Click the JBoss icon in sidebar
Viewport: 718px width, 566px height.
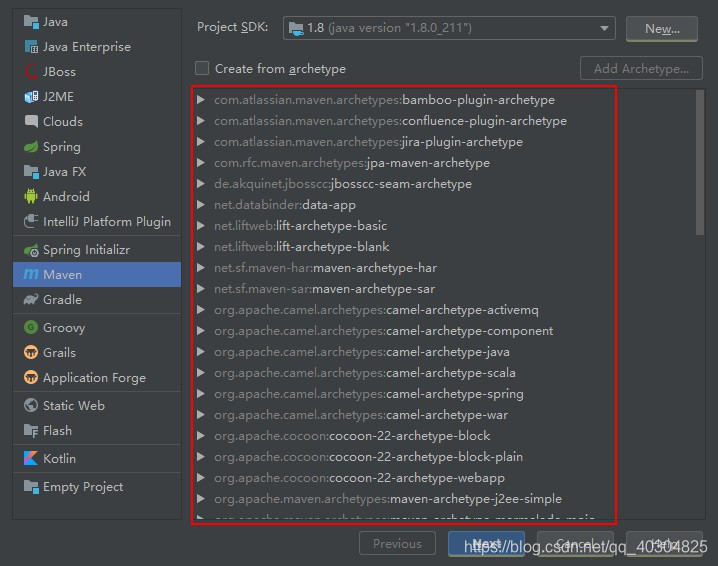(x=31, y=71)
